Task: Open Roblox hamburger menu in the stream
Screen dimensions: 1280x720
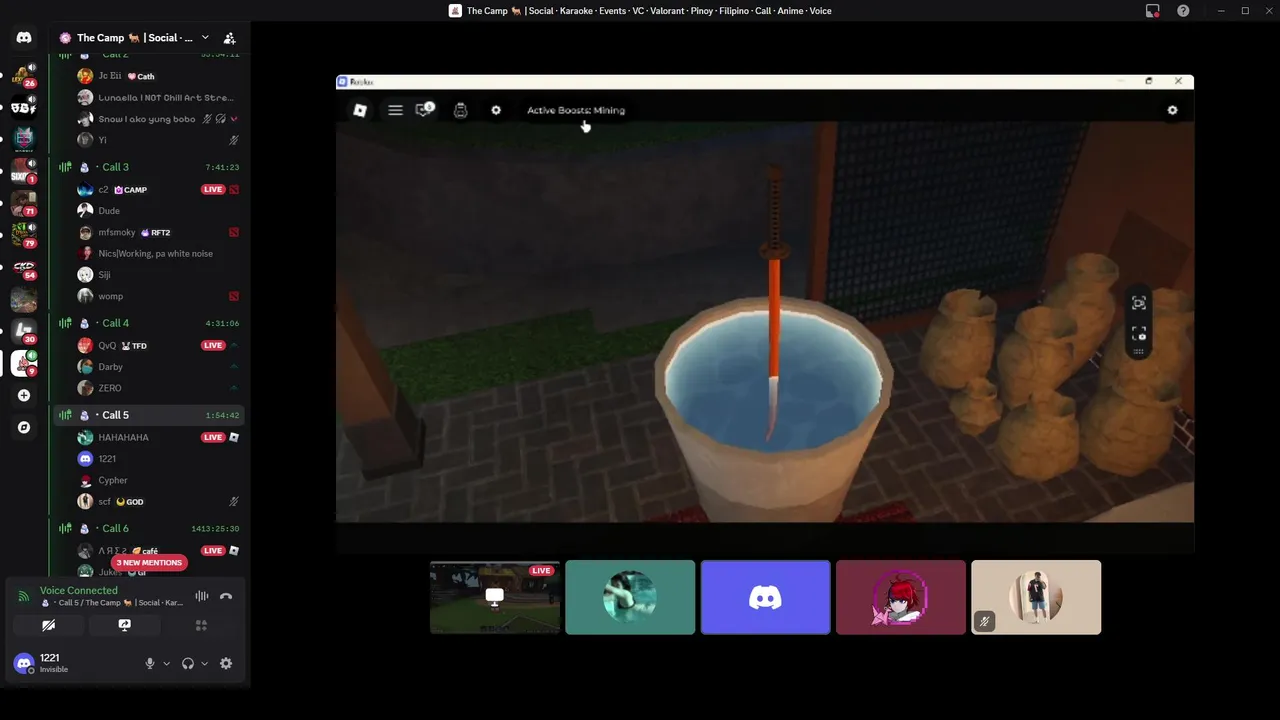Action: point(395,110)
